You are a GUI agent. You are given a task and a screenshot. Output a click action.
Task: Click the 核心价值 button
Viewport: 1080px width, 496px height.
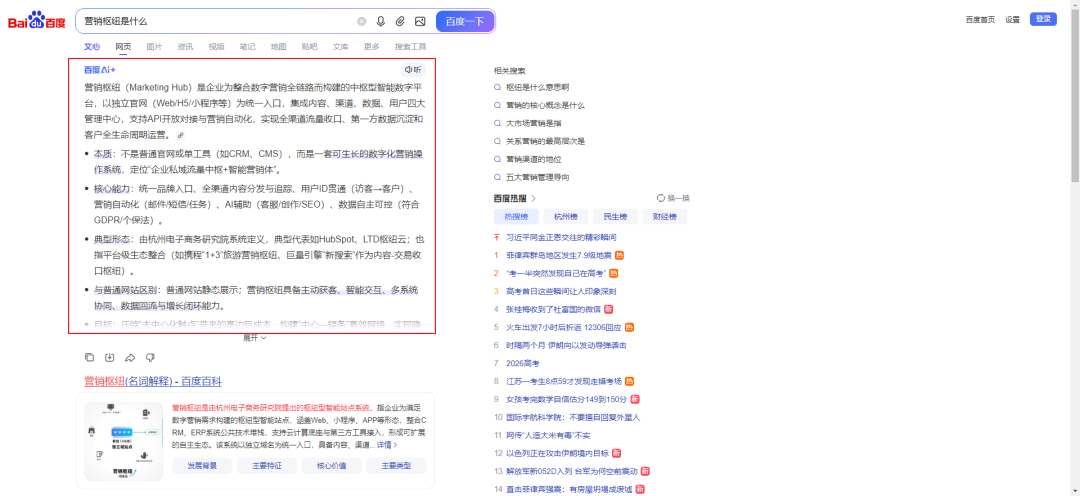coord(331,466)
